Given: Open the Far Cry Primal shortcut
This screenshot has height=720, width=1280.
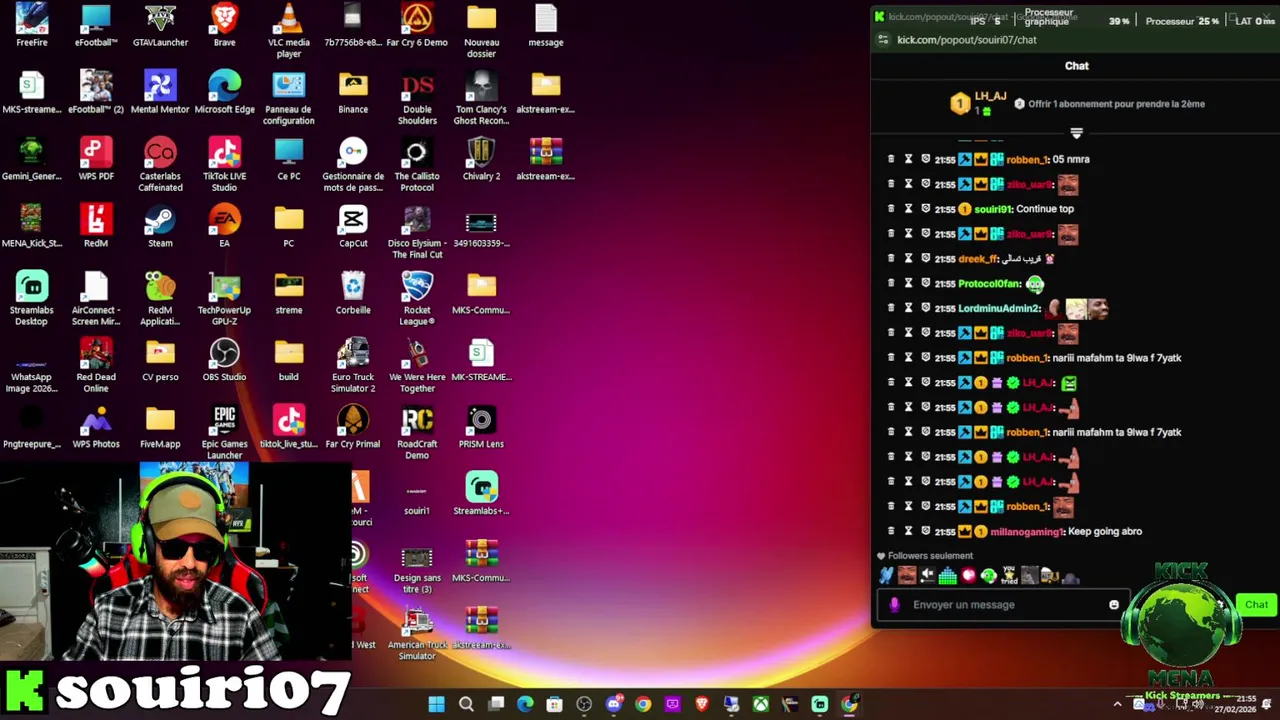Looking at the screenshot, I should [353, 427].
